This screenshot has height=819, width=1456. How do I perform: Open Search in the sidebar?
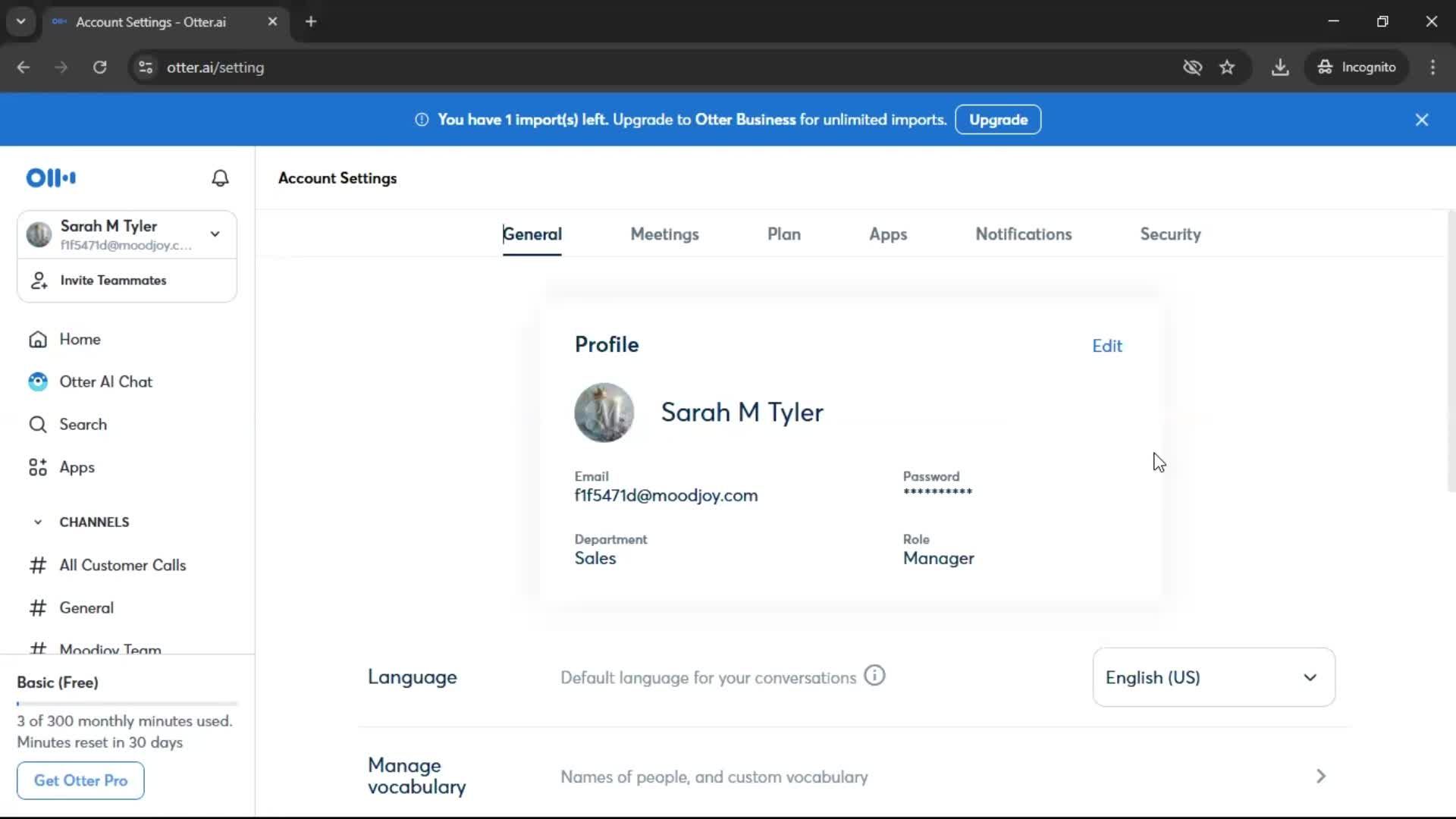point(67,425)
